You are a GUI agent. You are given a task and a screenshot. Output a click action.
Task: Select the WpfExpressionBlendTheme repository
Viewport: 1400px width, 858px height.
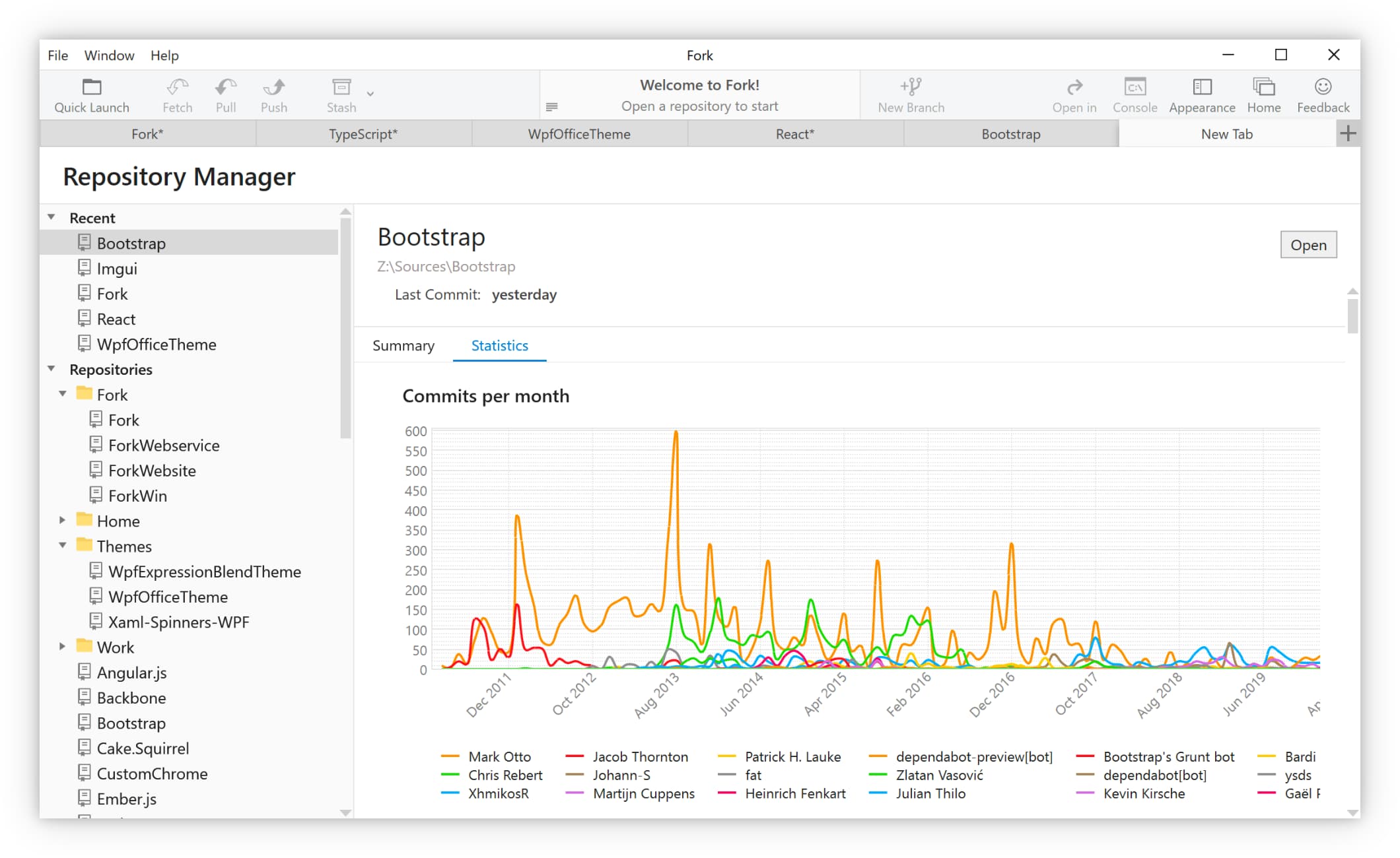[x=190, y=571]
